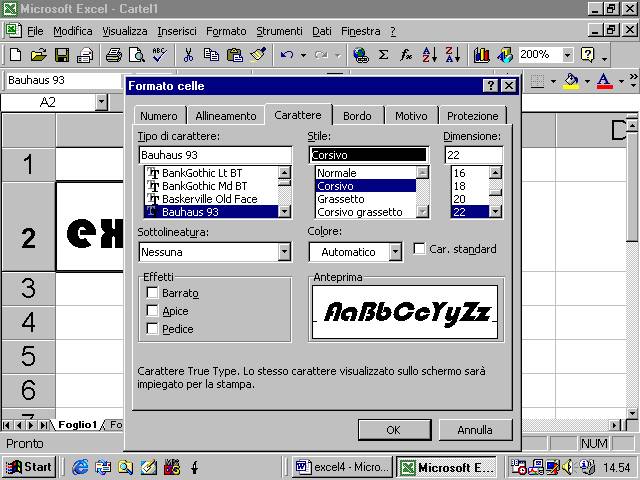This screenshot has height=480, width=640.
Task: Click the Dimensione size input field
Action: [473, 155]
